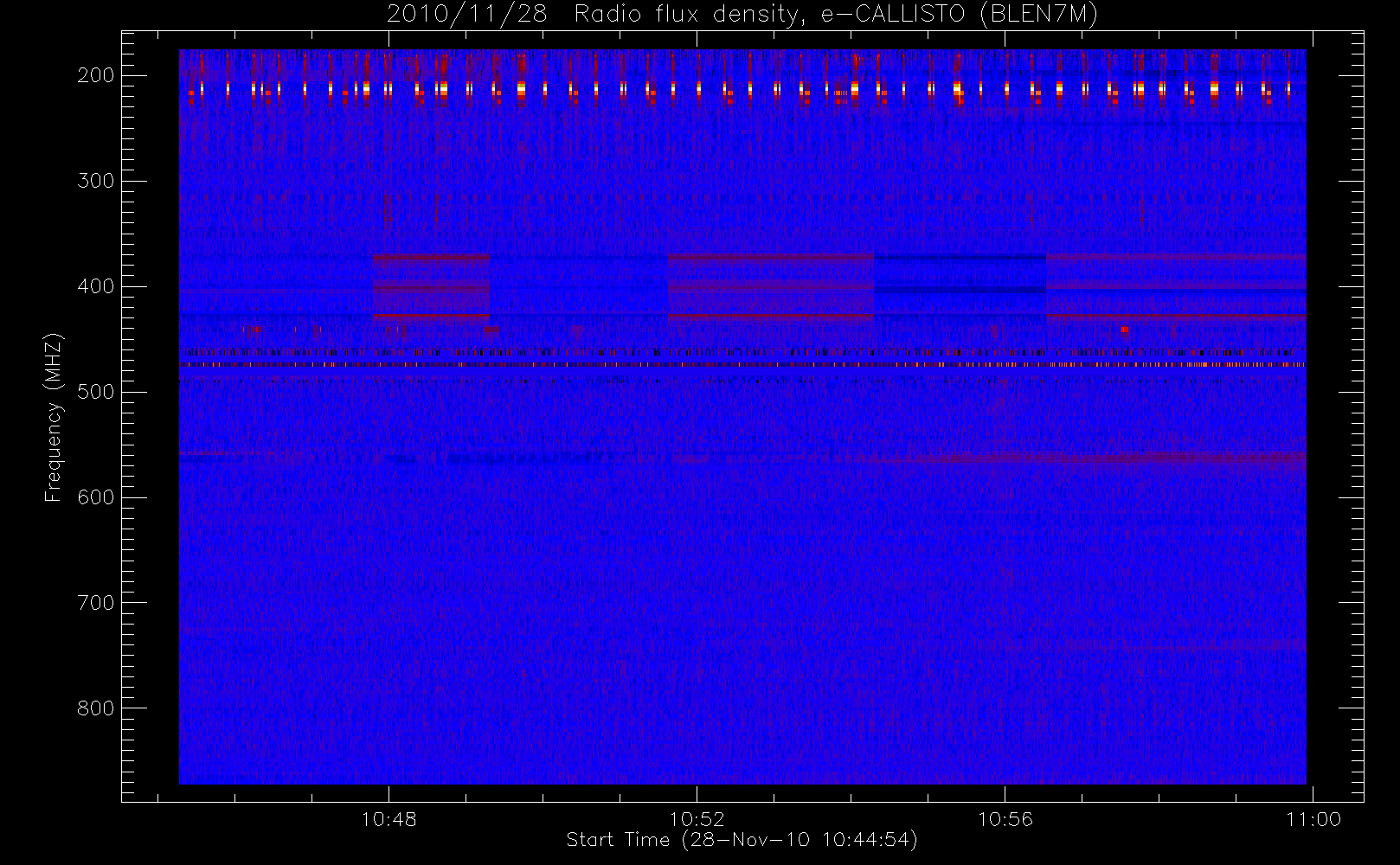Click the 200 frequency tick label
Viewport: 1400px width, 865px height.
click(96, 75)
